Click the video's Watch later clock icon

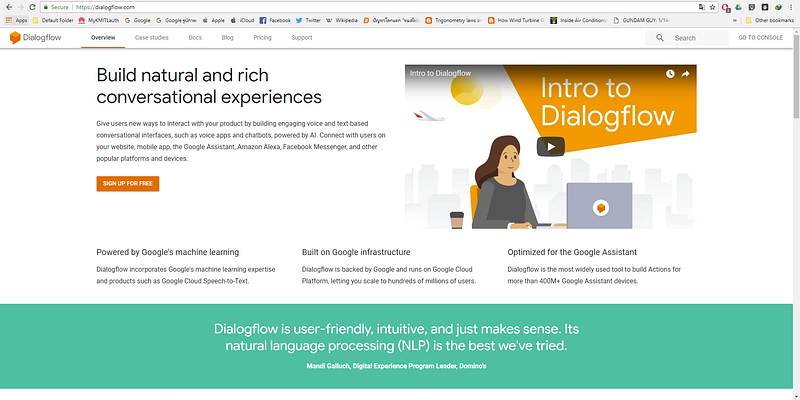[670, 73]
